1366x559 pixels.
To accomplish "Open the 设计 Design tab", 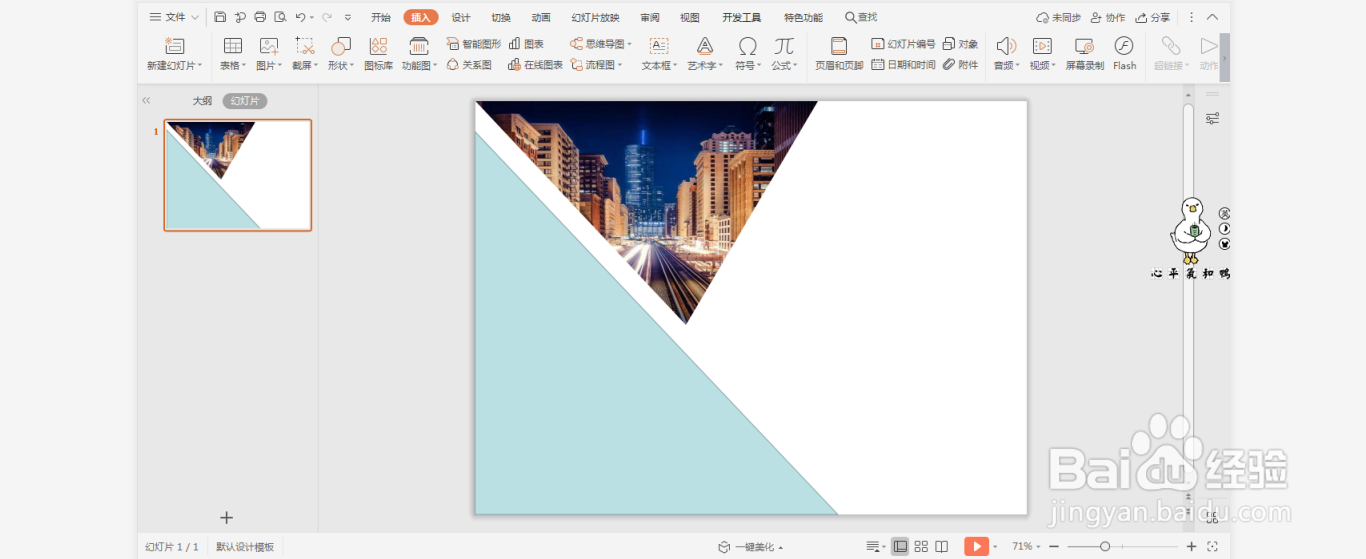I will 461,17.
